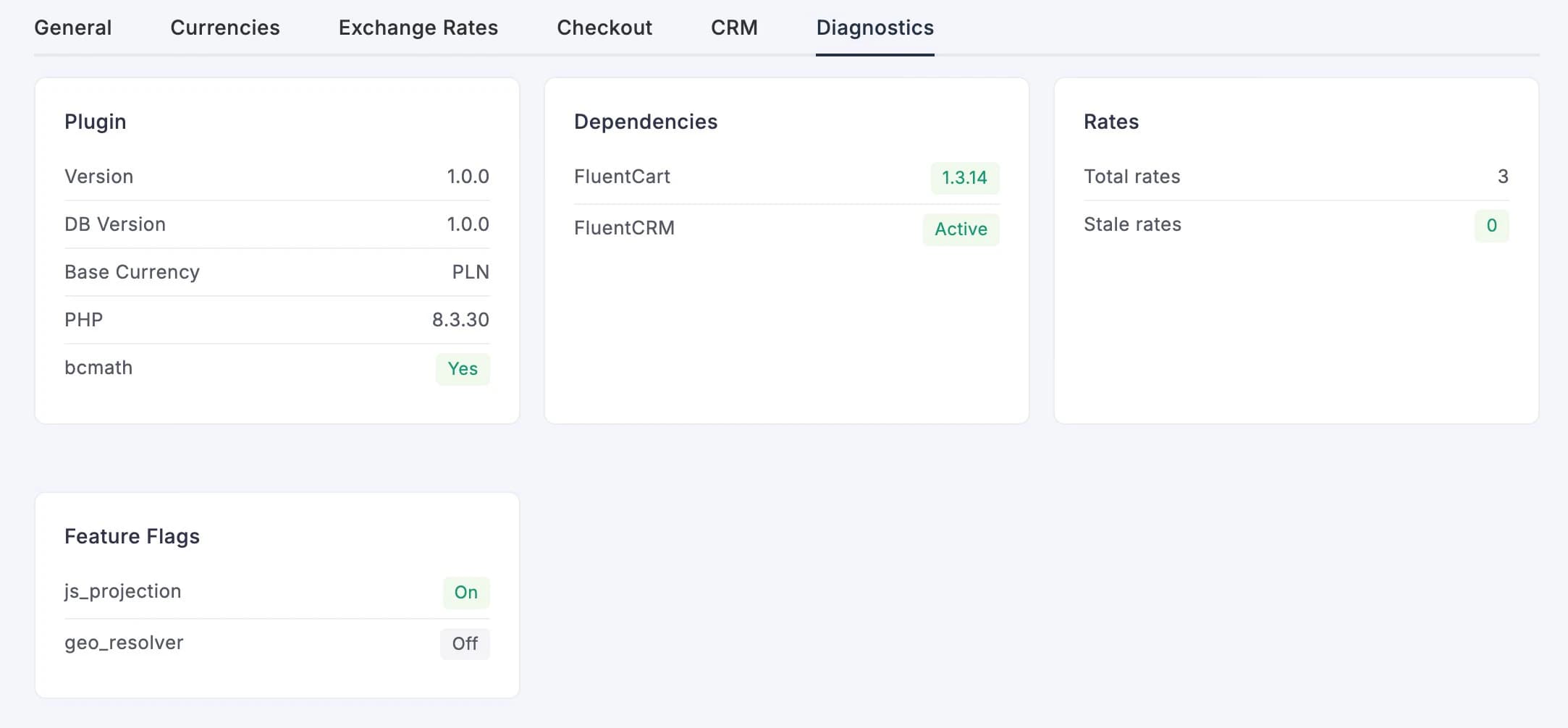This screenshot has width=1568, height=728.
Task: Click the Rates panel heading
Action: 1111,122
